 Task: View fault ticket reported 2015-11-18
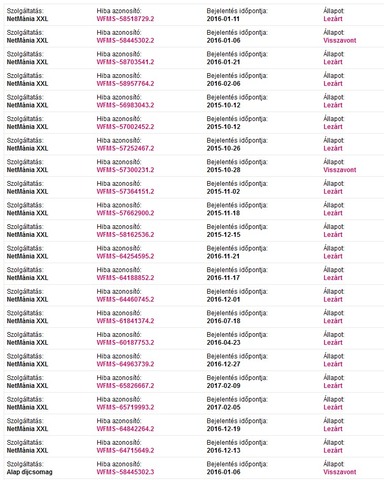pyautogui.click(x=125, y=213)
